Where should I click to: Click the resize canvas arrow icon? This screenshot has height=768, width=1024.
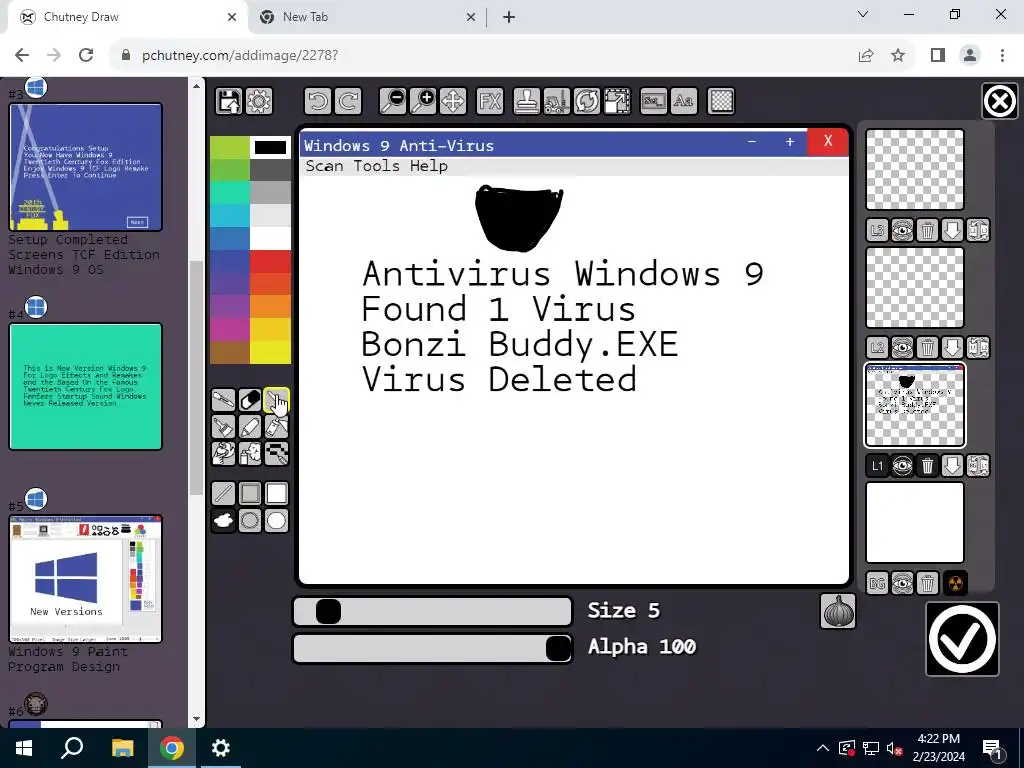(x=616, y=101)
